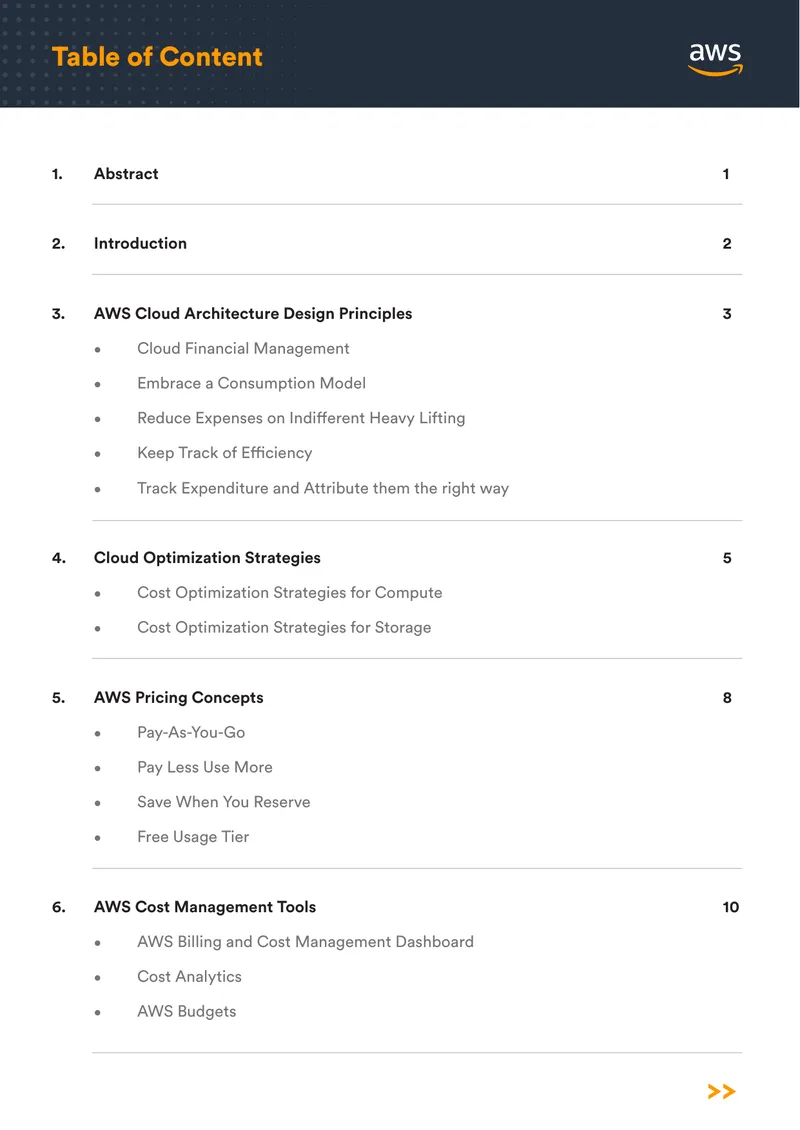Open Track Expenditure and Attribute entry
This screenshot has height=1130, width=800.
[323, 488]
